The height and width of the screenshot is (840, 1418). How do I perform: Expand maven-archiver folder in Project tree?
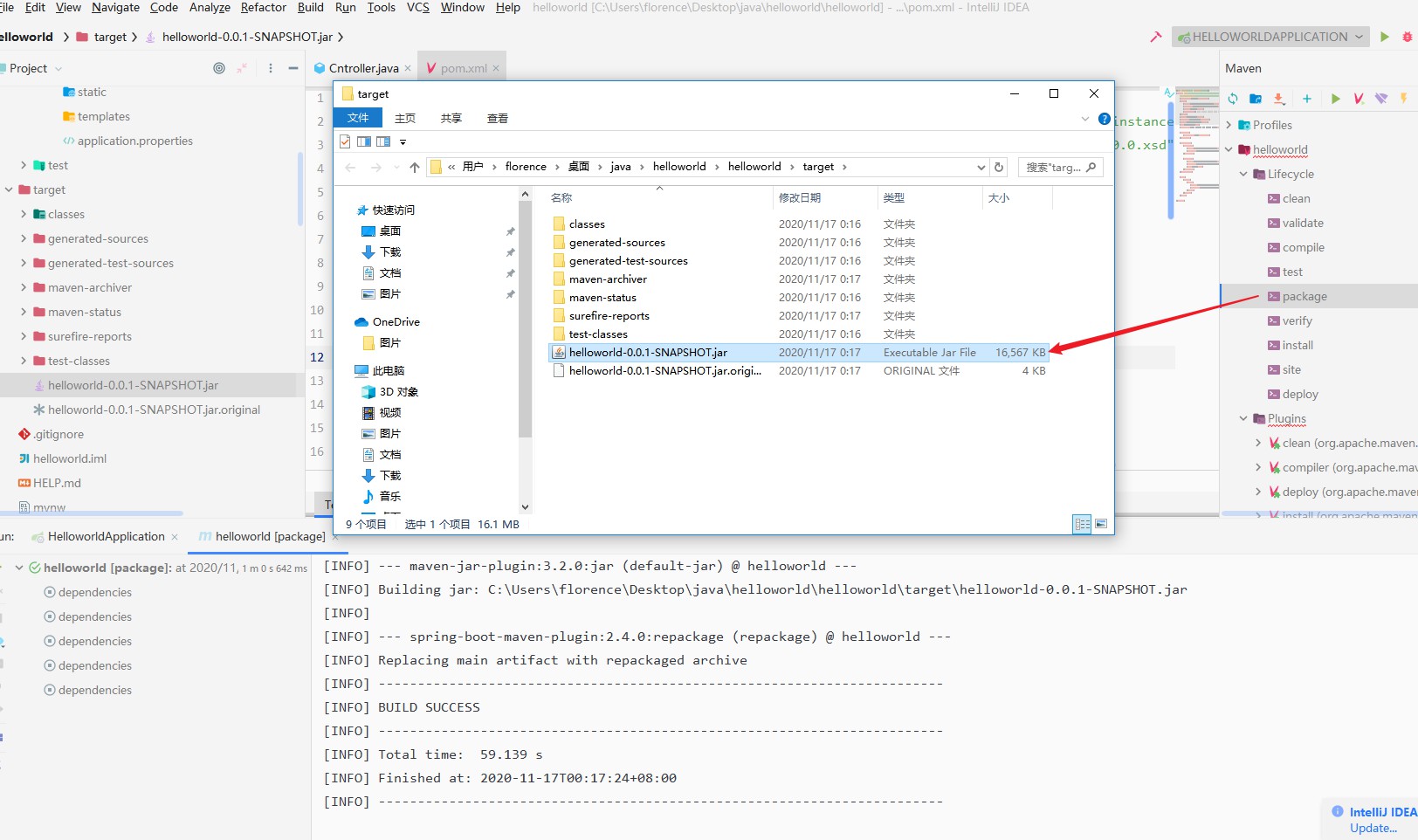[x=24, y=287]
